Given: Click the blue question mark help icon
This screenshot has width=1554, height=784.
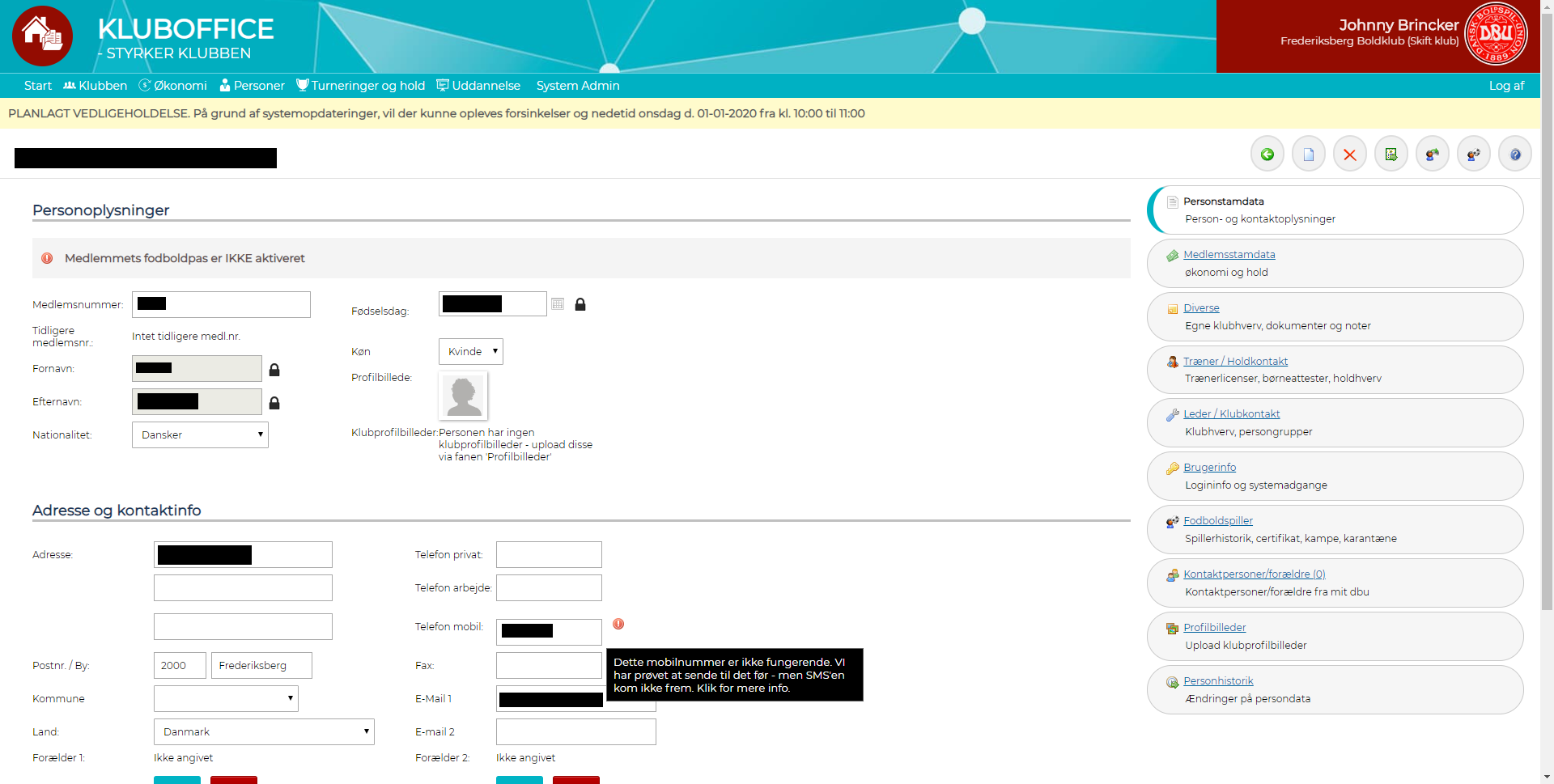Looking at the screenshot, I should coord(1514,155).
